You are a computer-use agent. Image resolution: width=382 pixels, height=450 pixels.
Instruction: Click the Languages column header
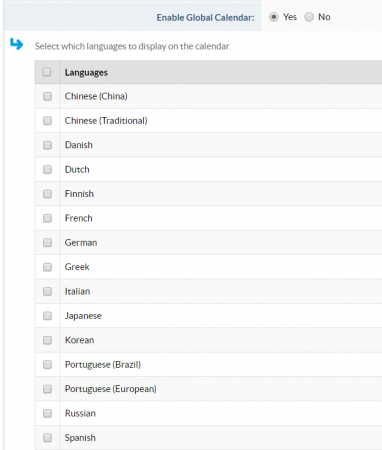[86, 72]
